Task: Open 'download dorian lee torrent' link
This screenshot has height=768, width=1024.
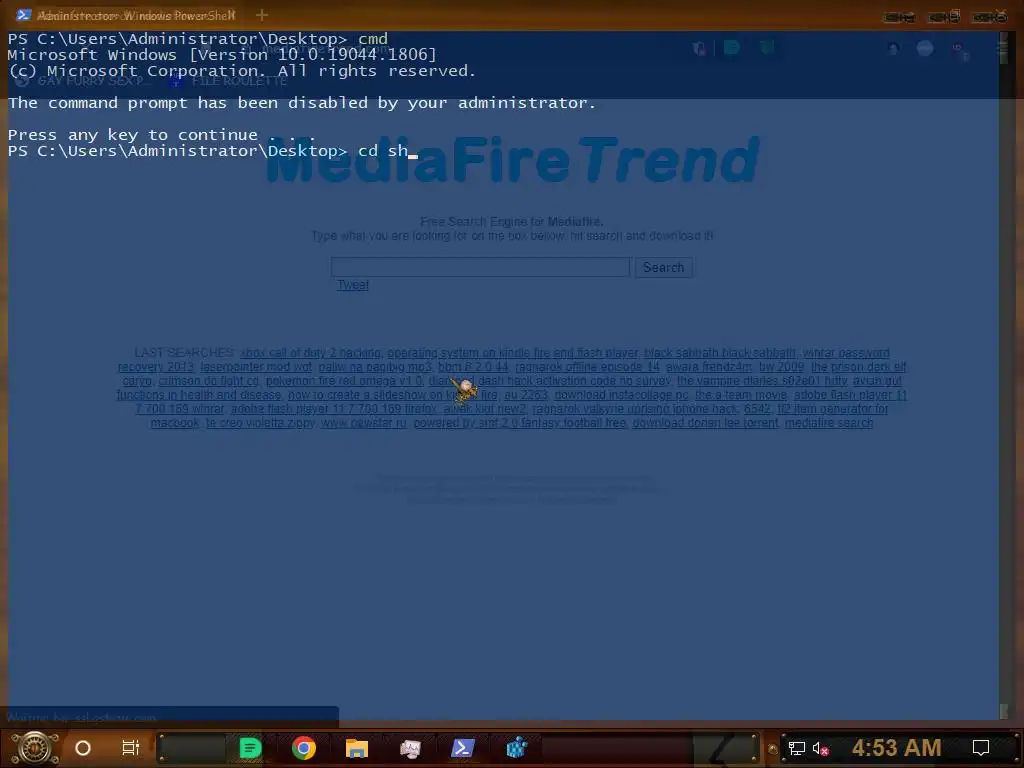Action: (x=705, y=423)
